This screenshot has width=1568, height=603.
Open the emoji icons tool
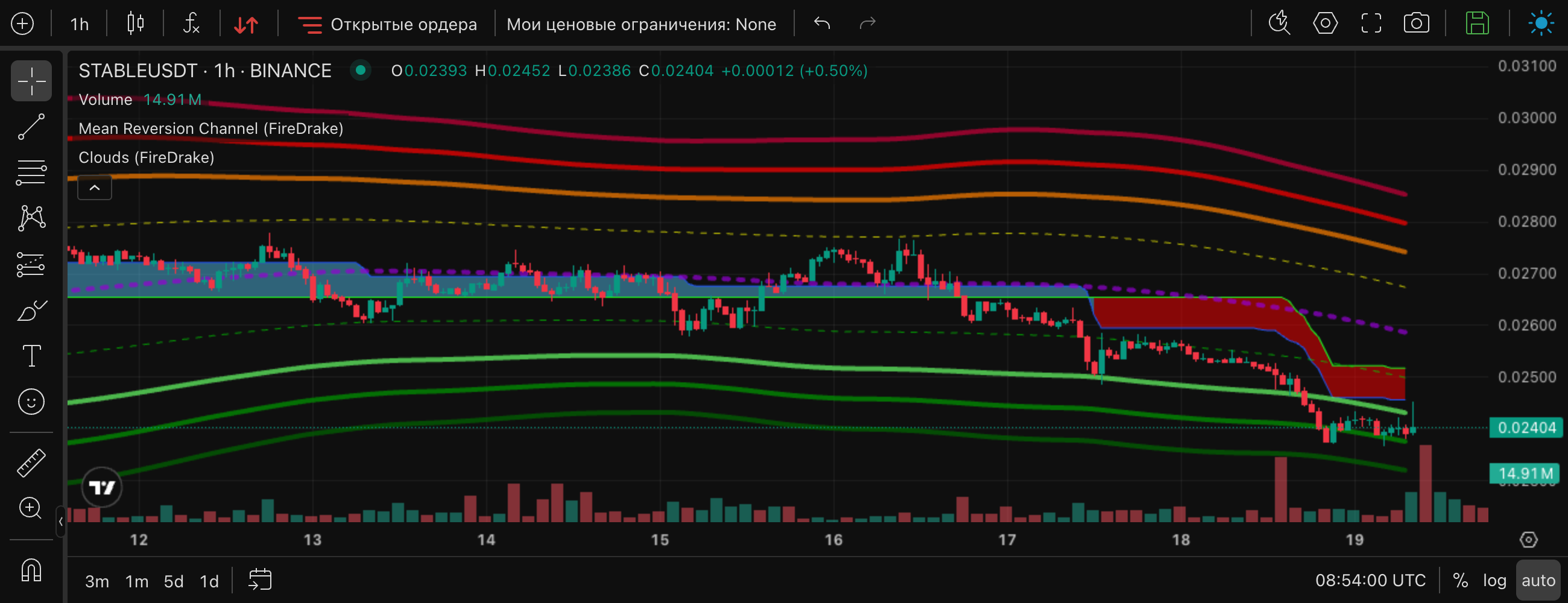coord(31,402)
